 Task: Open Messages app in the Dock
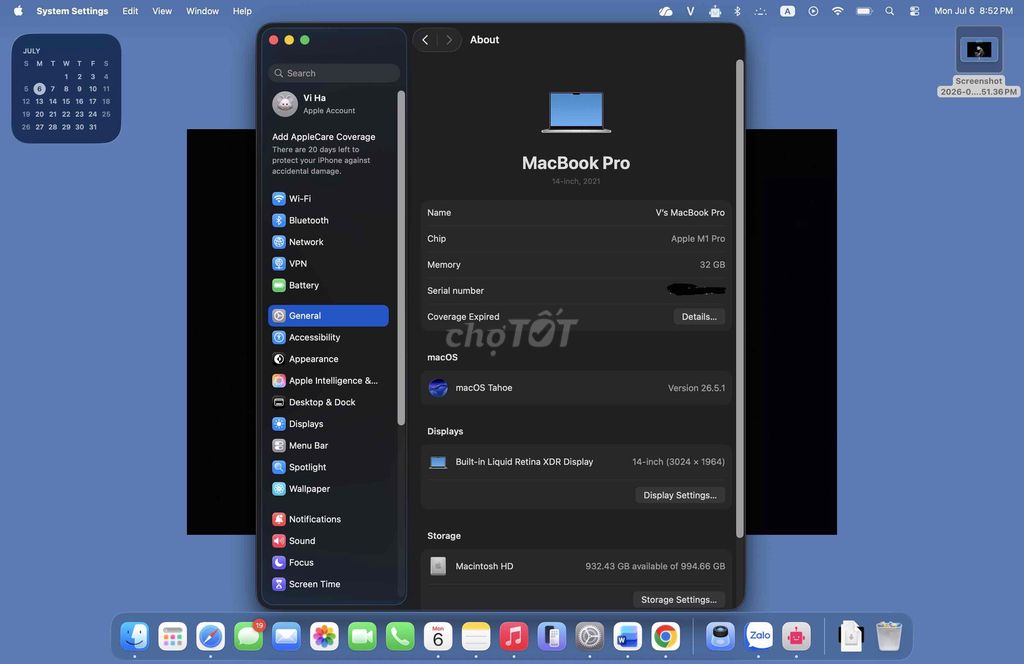[x=248, y=636]
